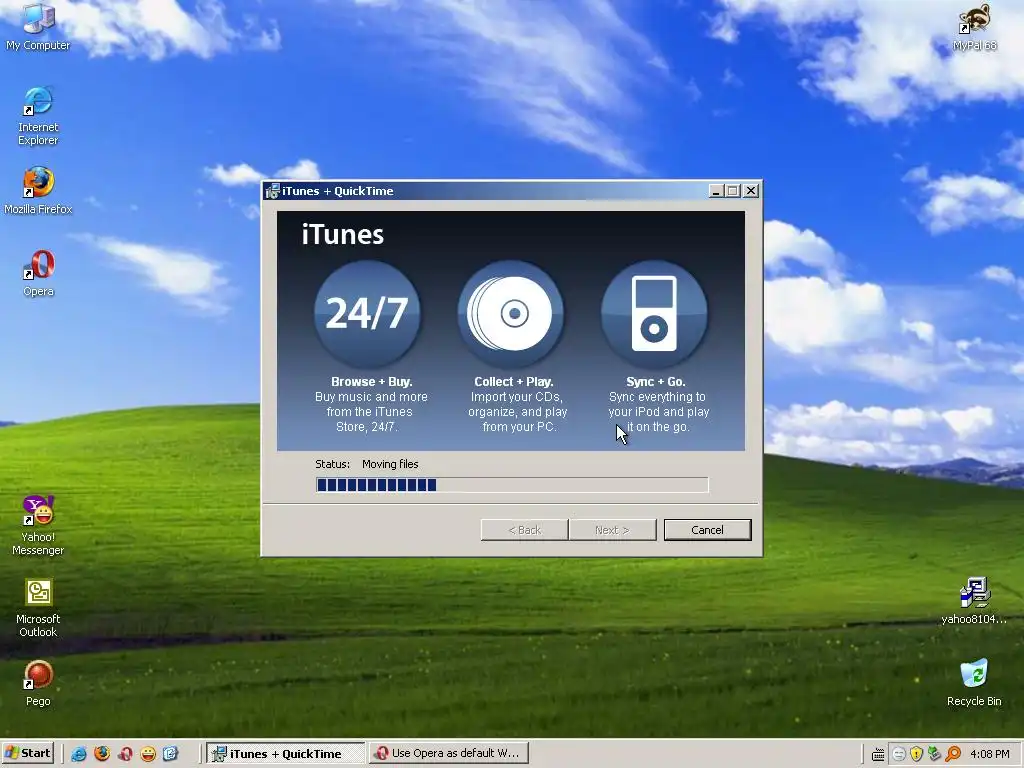This screenshot has width=1024, height=768.
Task: Click the installation progress bar
Action: [x=512, y=485]
